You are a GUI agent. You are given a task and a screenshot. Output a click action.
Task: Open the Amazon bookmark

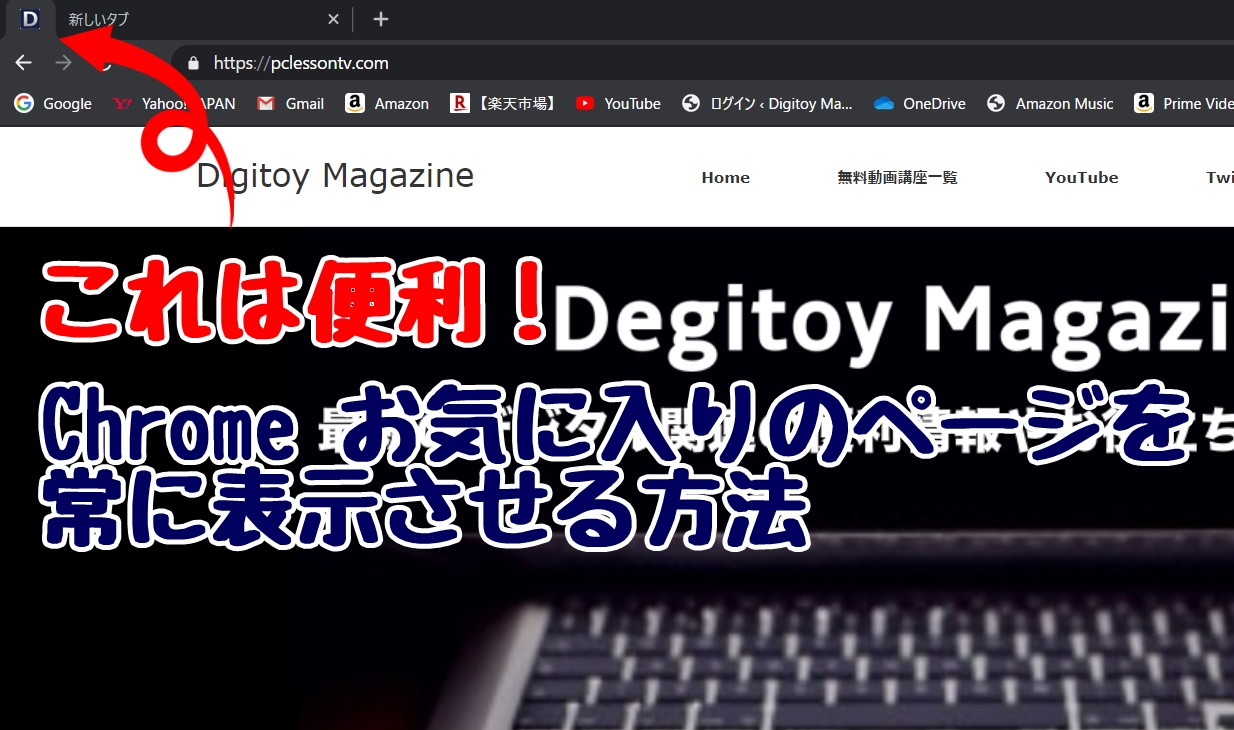387,103
